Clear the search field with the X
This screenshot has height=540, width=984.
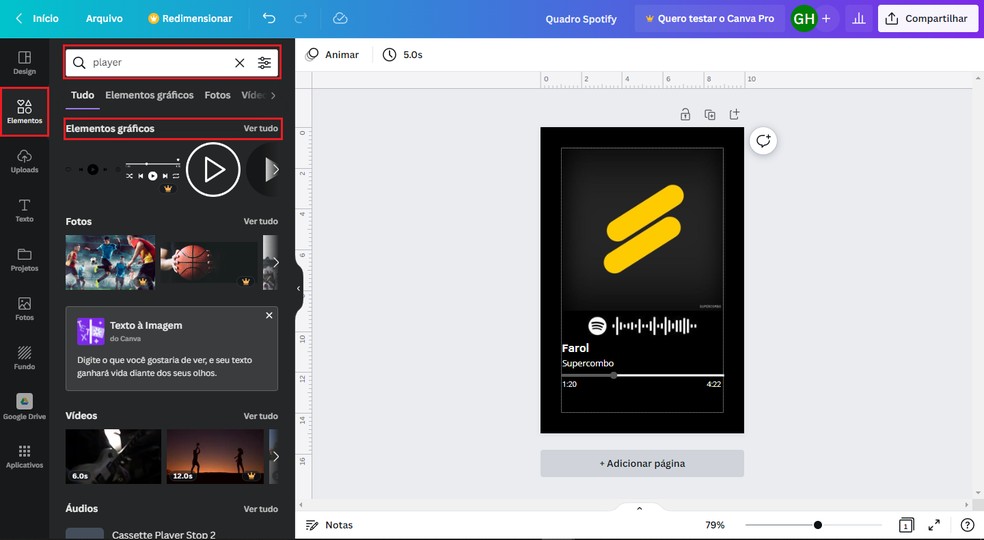coord(240,63)
